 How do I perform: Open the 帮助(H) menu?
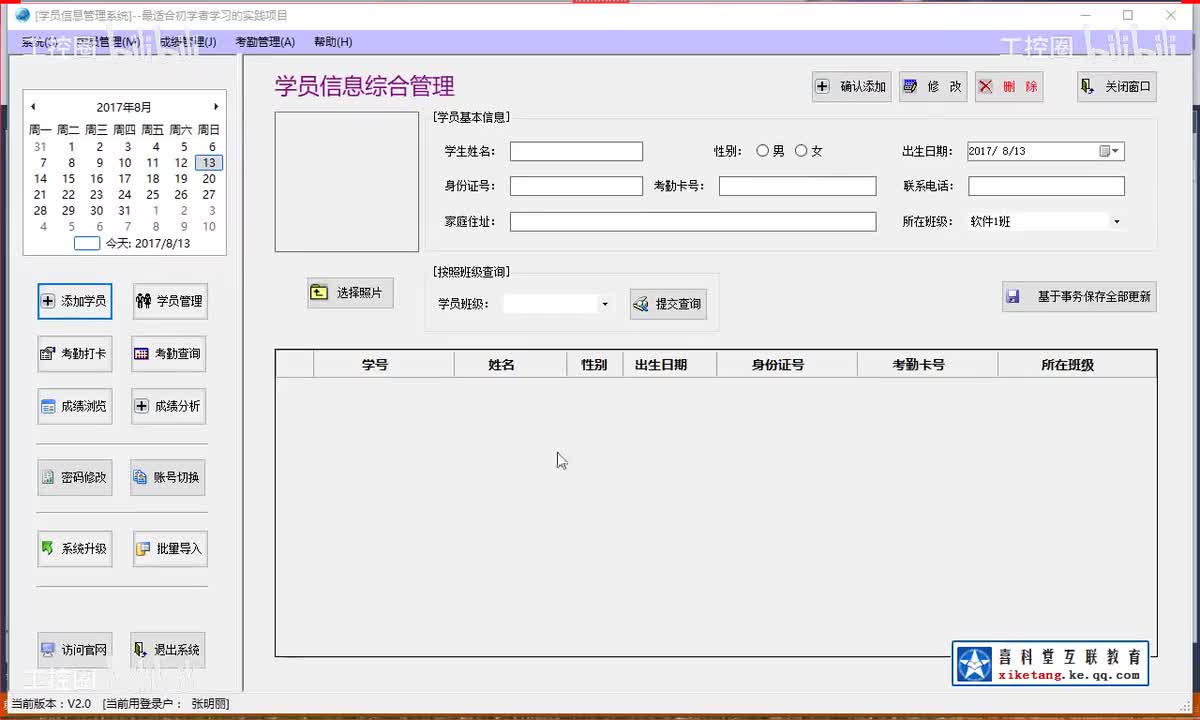pyautogui.click(x=333, y=42)
